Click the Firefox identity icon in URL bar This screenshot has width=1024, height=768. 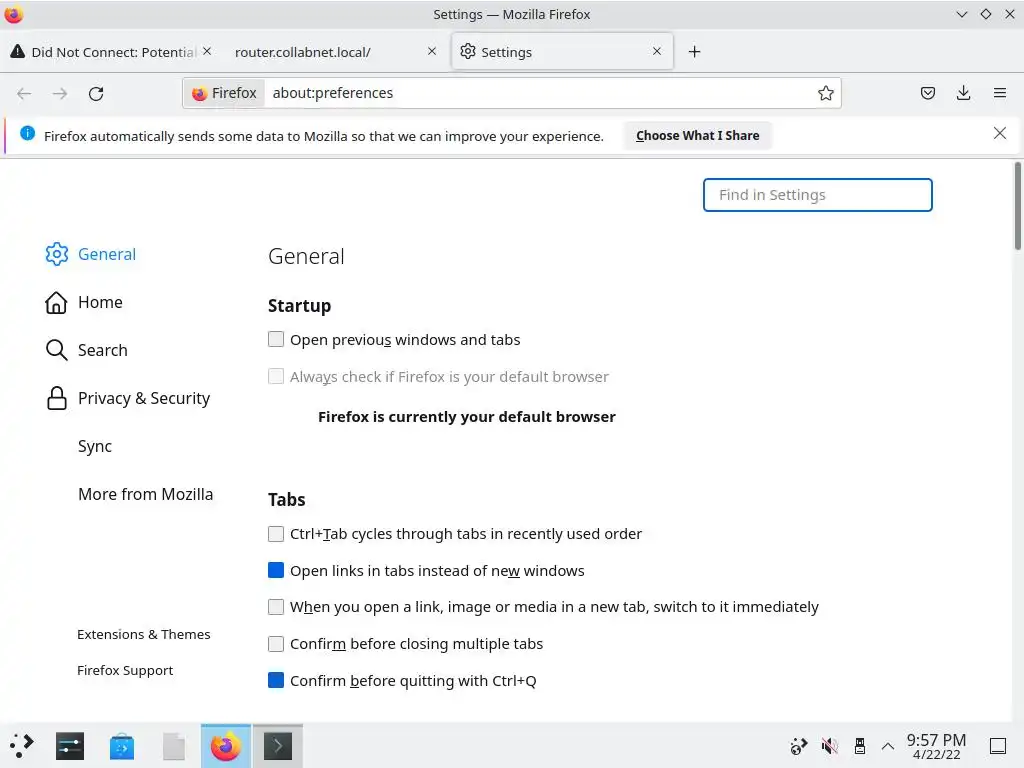(225, 93)
